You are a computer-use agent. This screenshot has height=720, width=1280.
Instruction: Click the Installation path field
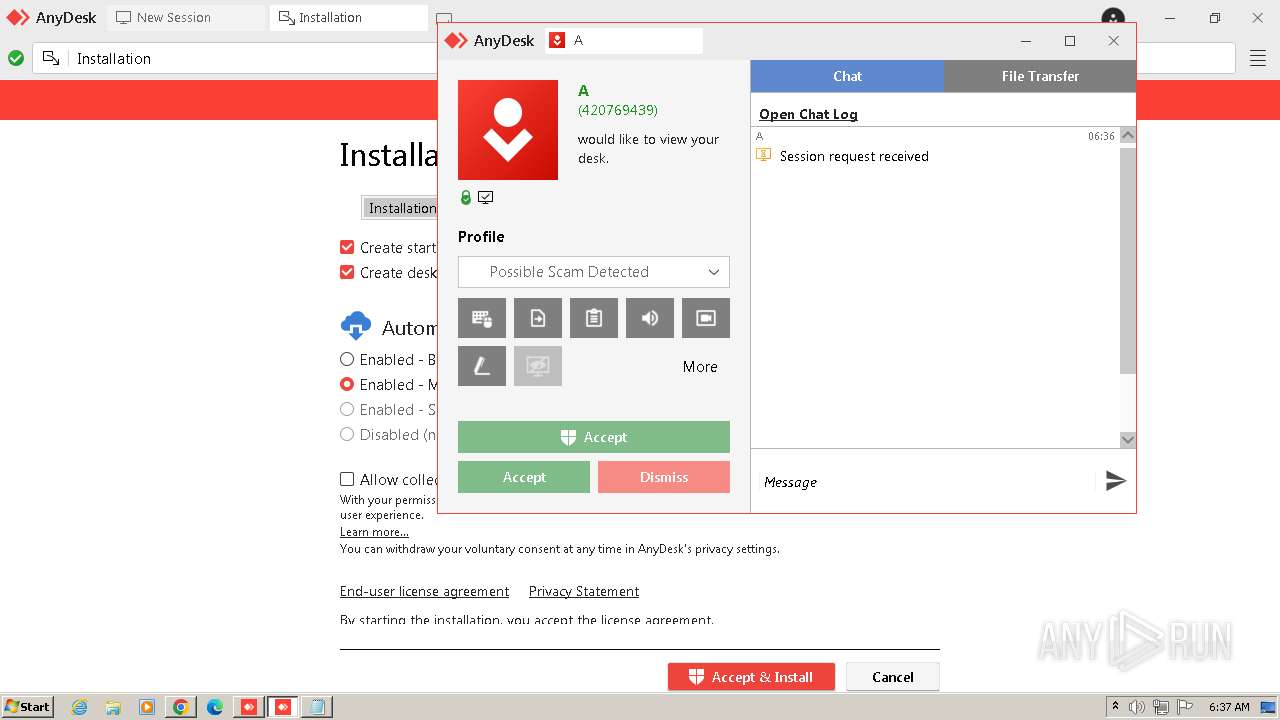(x=400, y=208)
